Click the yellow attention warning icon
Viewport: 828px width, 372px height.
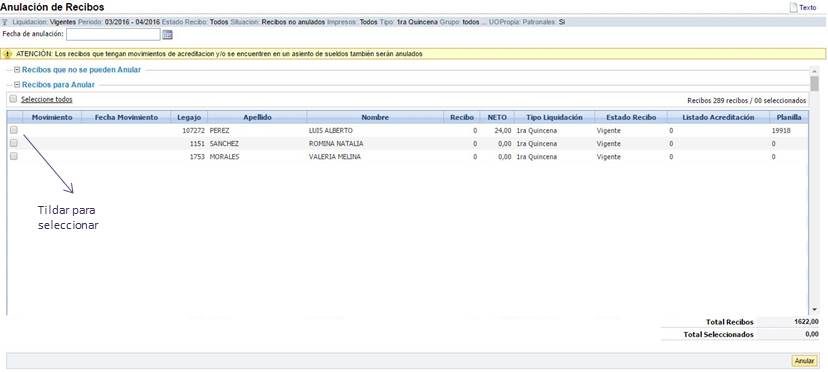pos(7,54)
